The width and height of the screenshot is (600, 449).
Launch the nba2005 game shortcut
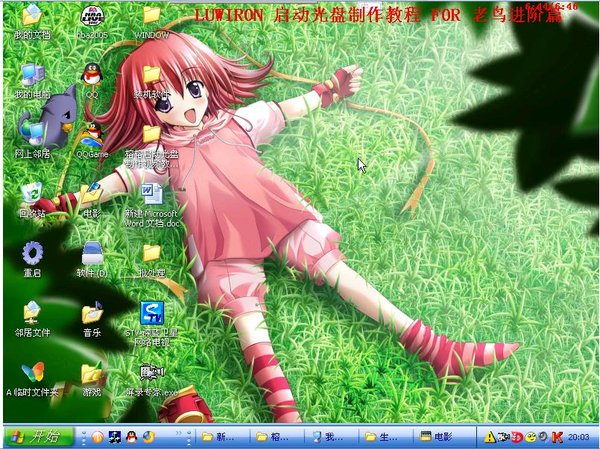[91, 17]
